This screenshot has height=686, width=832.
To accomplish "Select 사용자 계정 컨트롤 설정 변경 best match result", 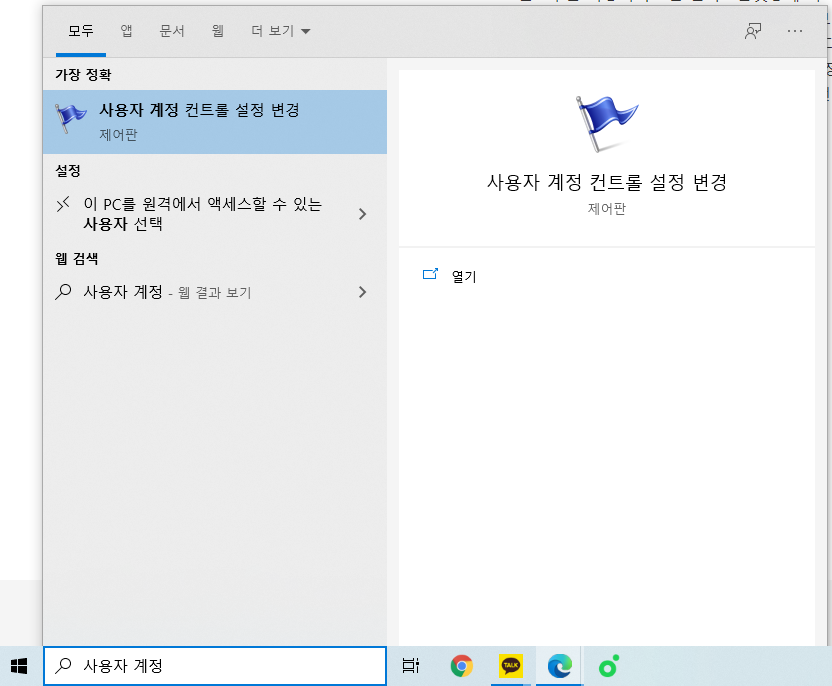I will coord(215,122).
